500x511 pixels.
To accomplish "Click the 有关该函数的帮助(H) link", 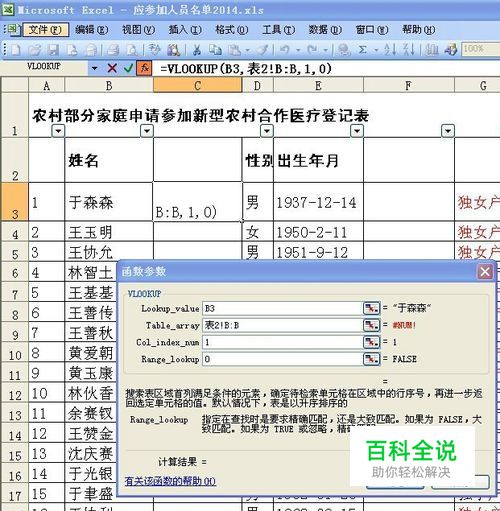I will tap(170, 481).
